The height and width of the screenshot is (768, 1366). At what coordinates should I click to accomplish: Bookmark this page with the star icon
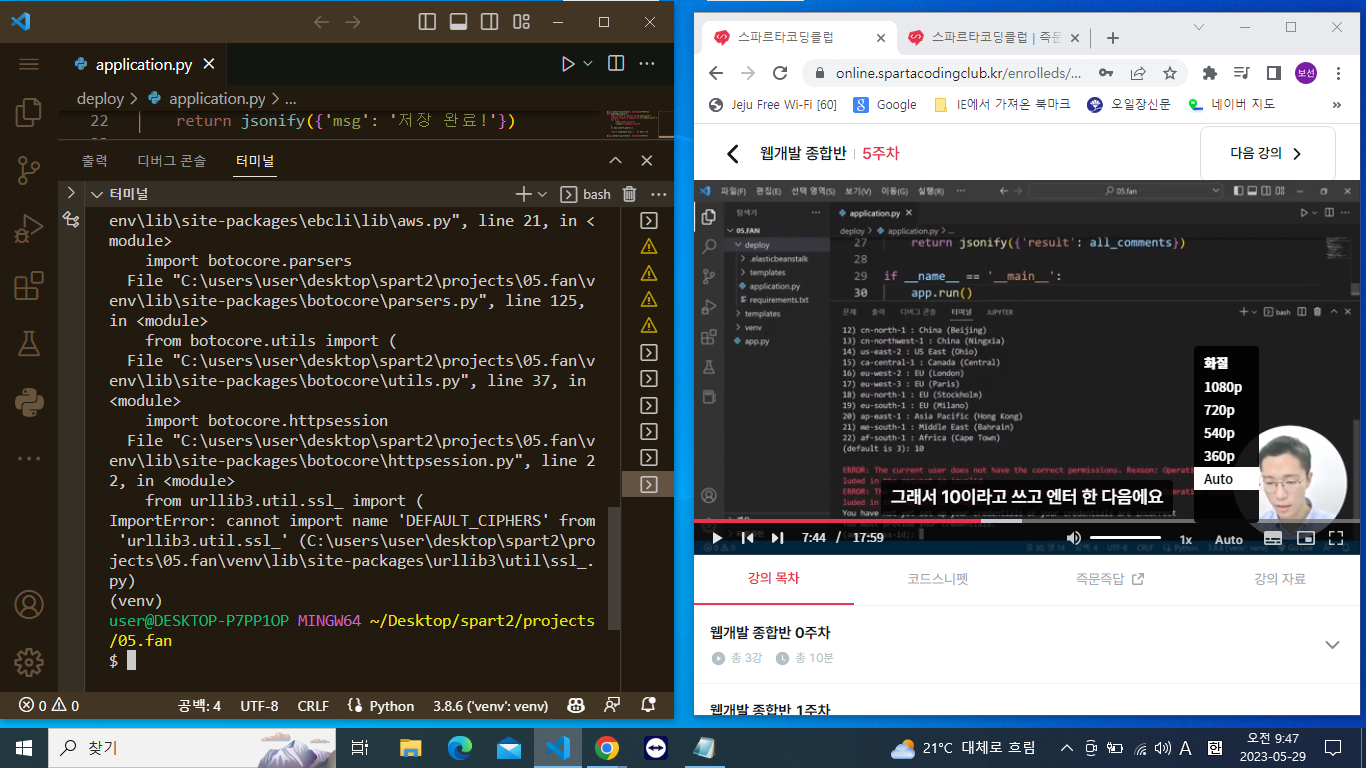[1169, 73]
